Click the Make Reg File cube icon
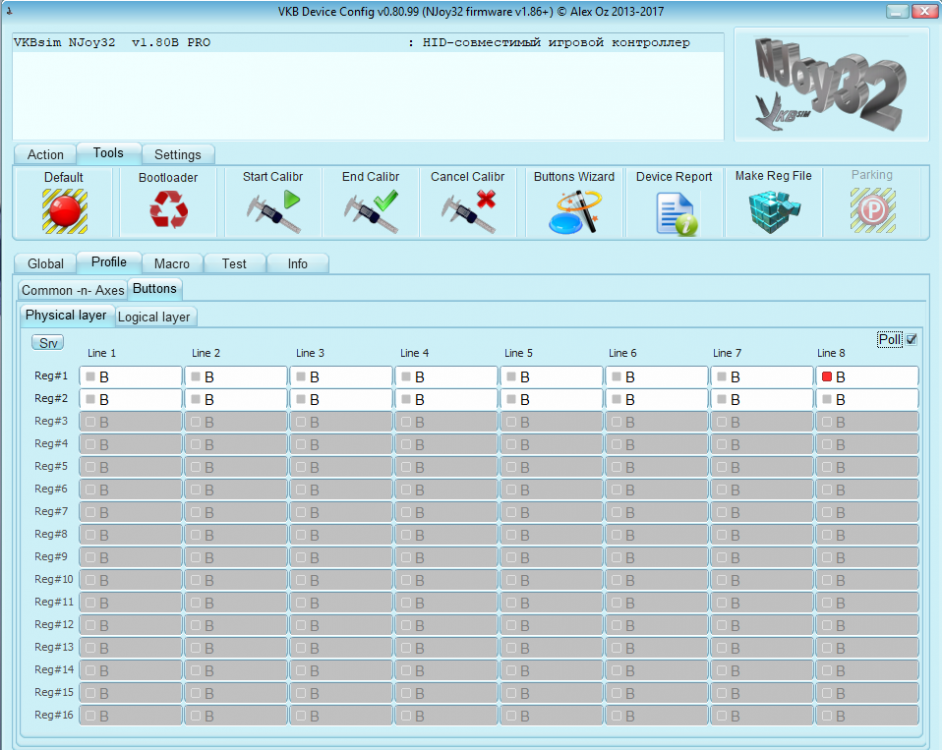Image resolution: width=942 pixels, height=750 pixels. 773,210
